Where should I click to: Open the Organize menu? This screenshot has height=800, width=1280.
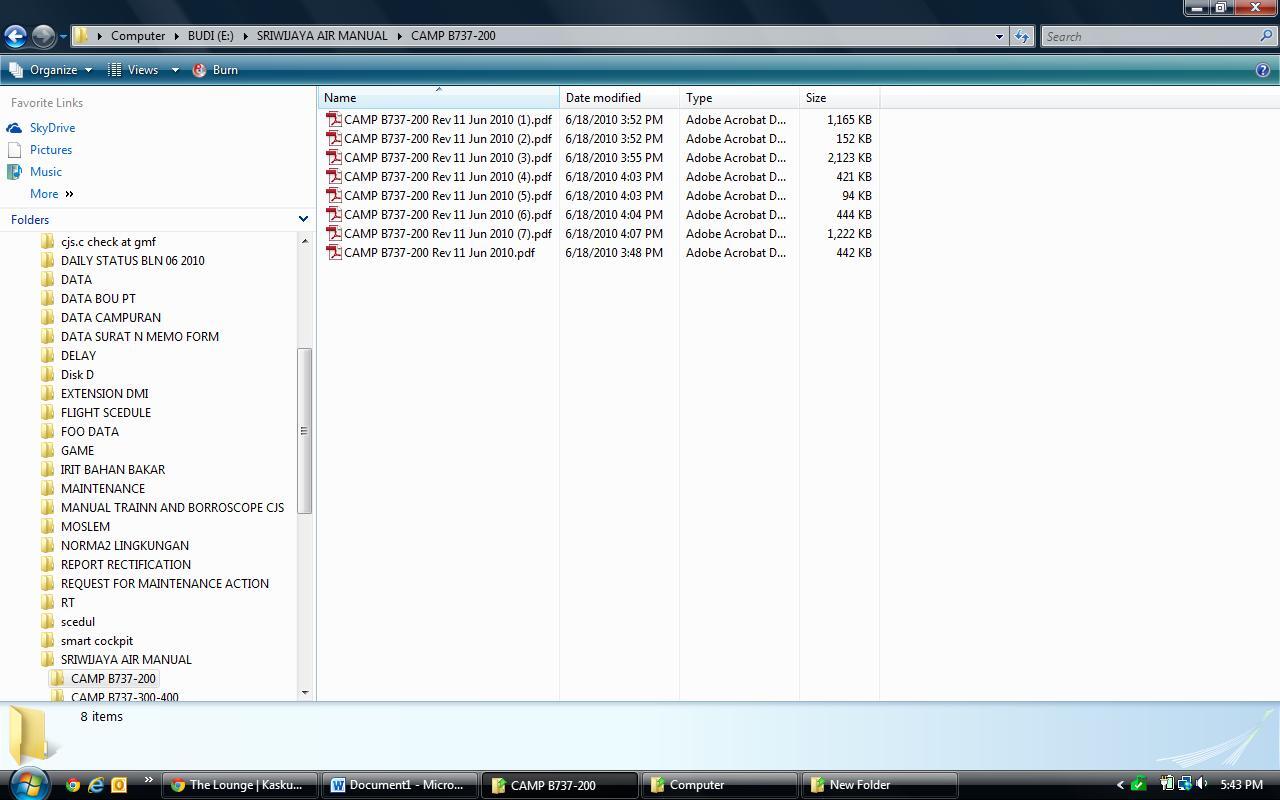coord(51,70)
